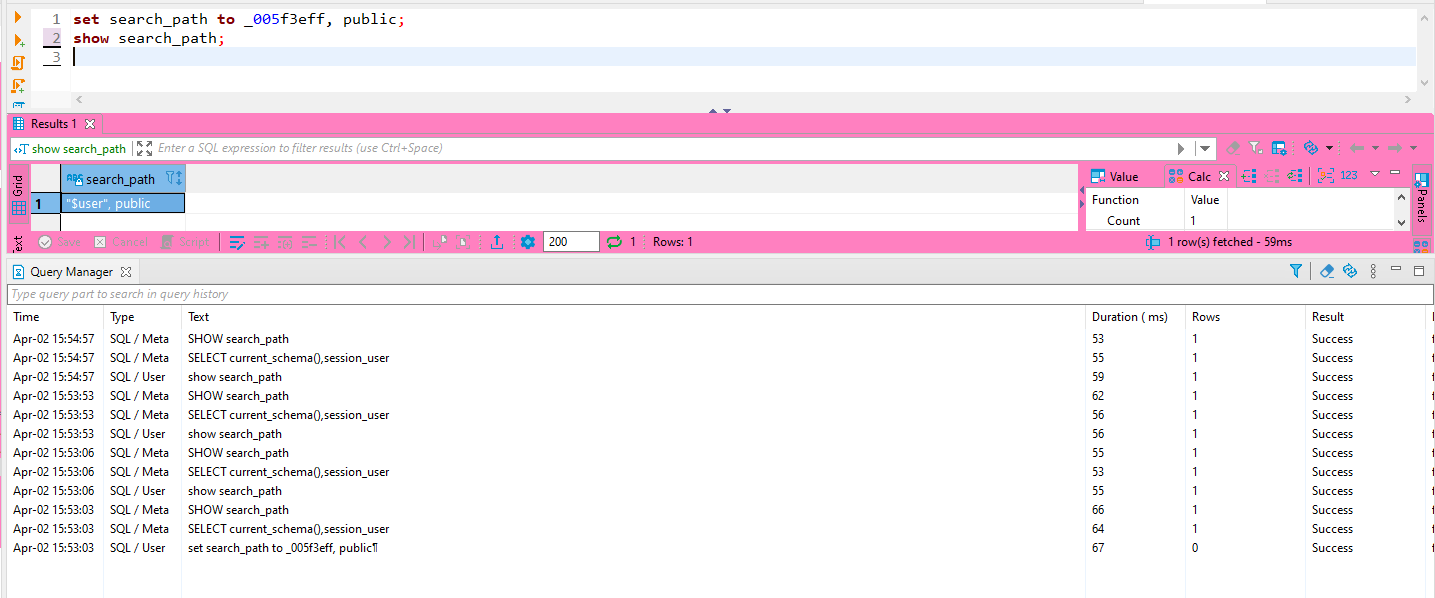
Task: Click remove all filters eraser icon
Action: point(1233,148)
